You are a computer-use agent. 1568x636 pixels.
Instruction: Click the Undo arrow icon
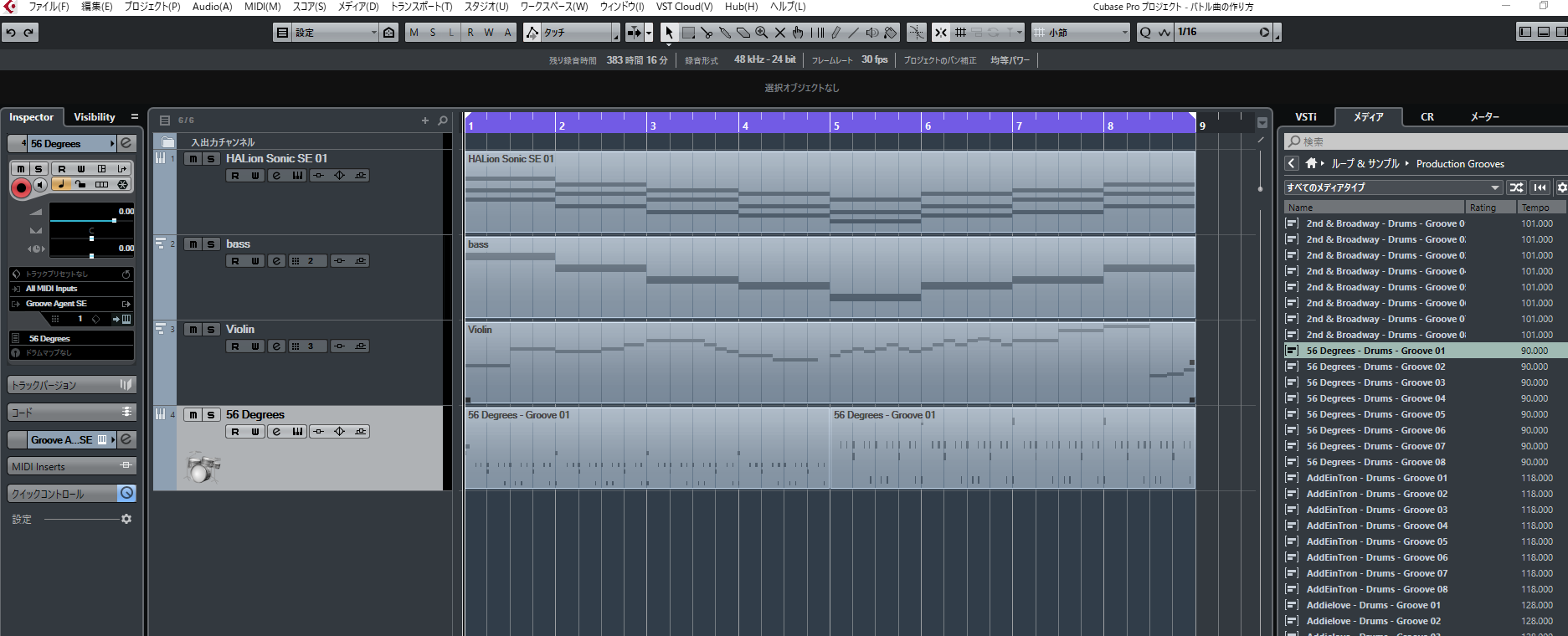pos(11,33)
